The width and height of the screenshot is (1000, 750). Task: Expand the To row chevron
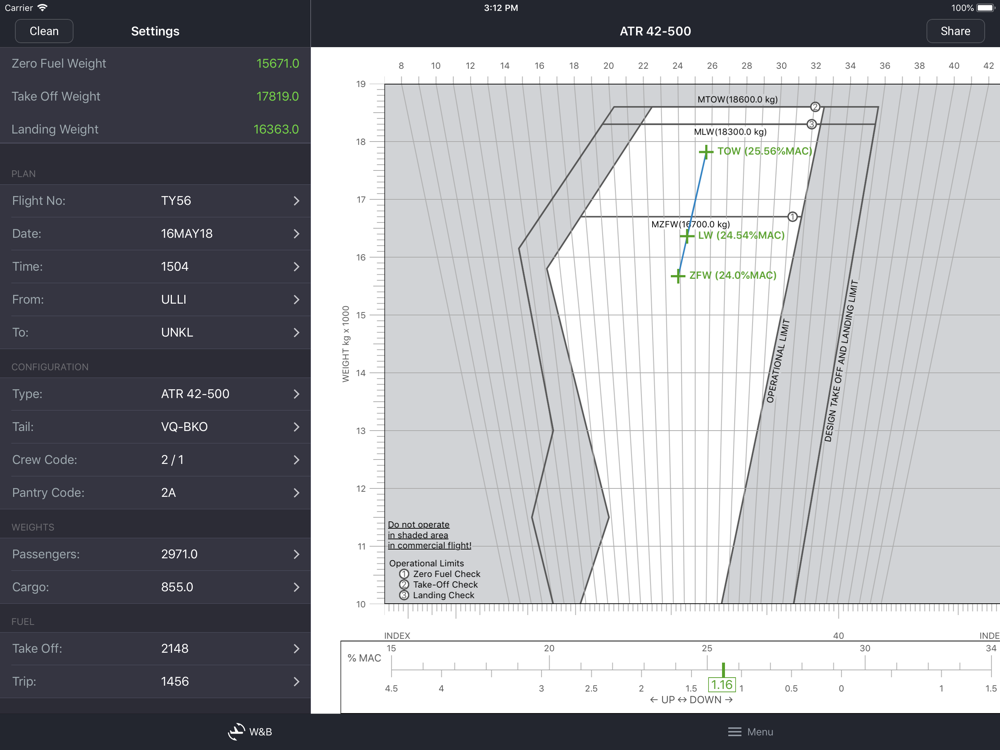297,332
